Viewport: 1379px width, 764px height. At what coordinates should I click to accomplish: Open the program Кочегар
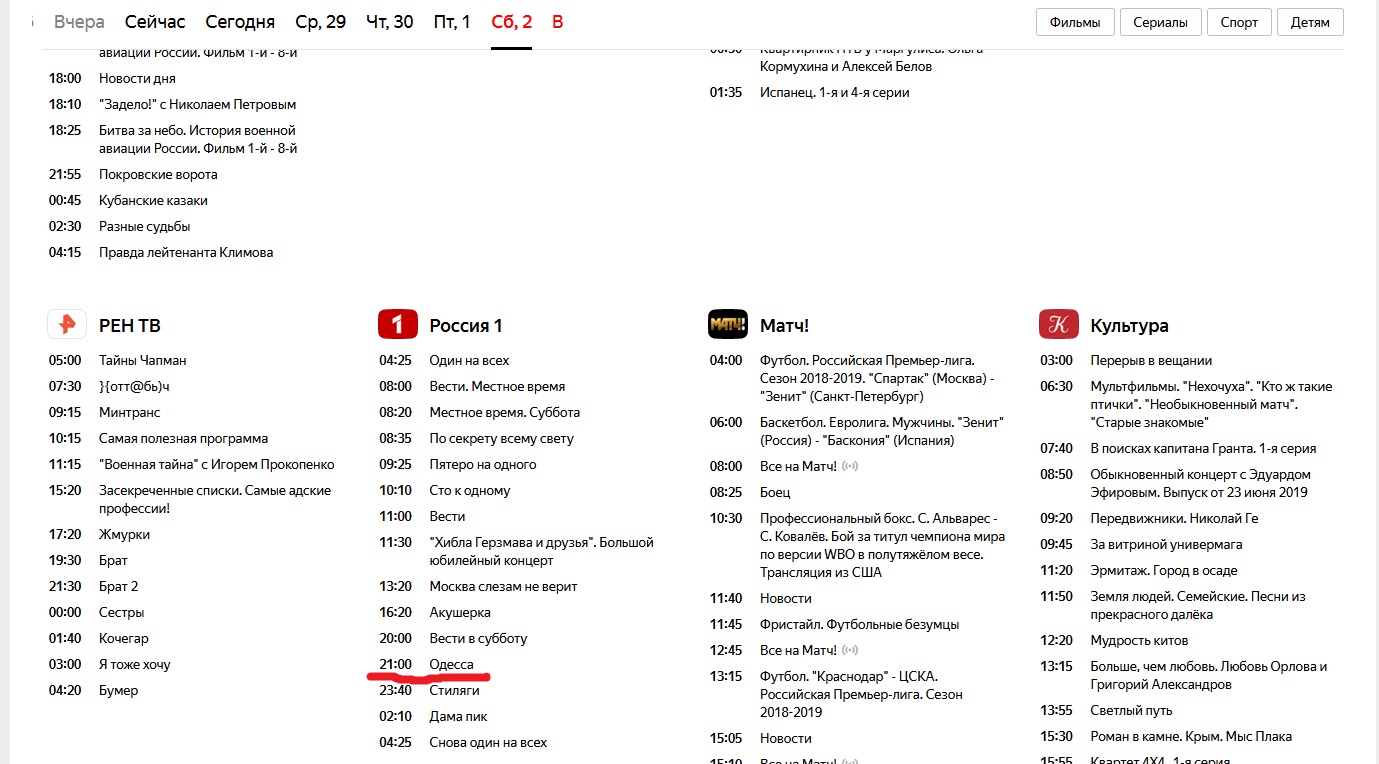(124, 638)
